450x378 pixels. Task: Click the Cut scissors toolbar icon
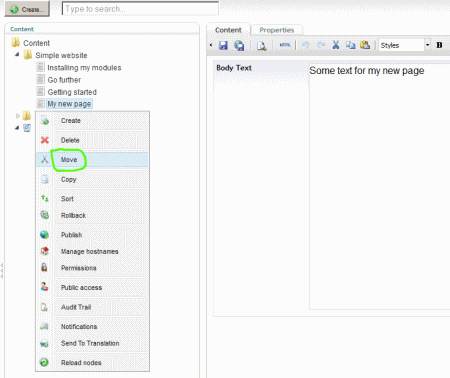336,45
